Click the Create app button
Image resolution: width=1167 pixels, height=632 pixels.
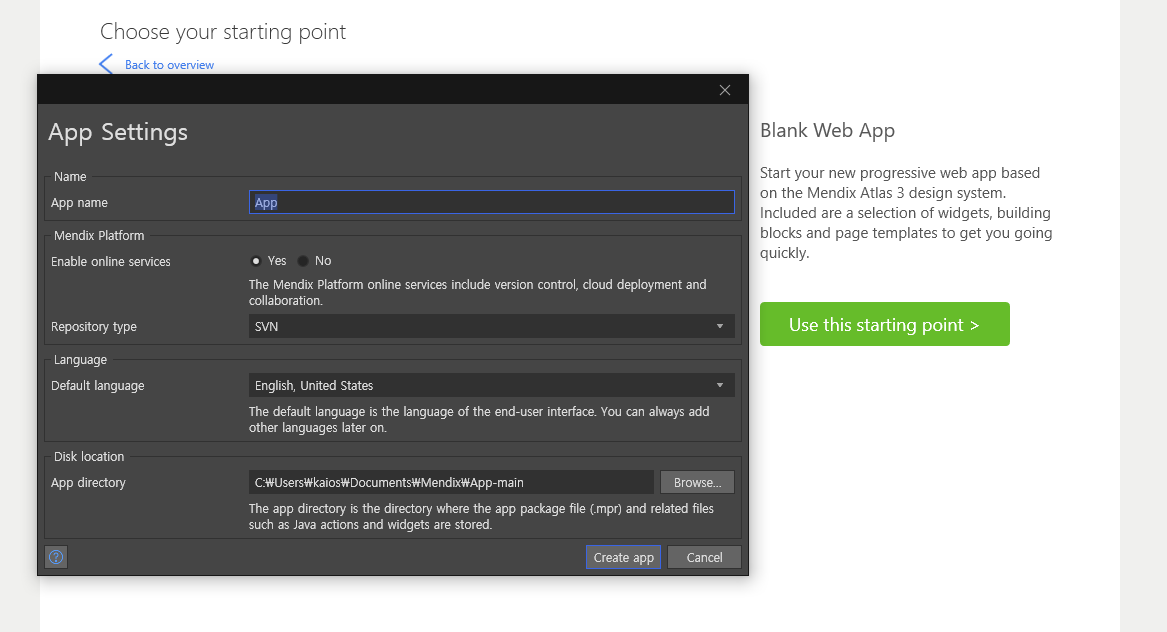(x=624, y=558)
